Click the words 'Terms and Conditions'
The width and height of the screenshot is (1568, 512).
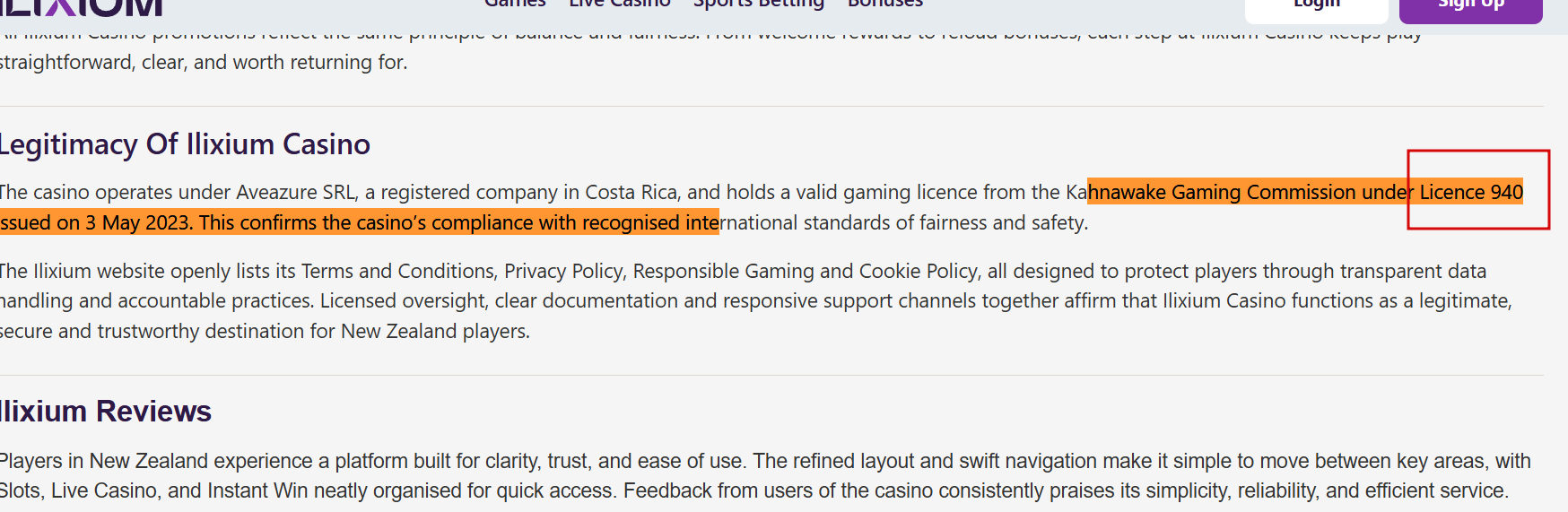(398, 272)
